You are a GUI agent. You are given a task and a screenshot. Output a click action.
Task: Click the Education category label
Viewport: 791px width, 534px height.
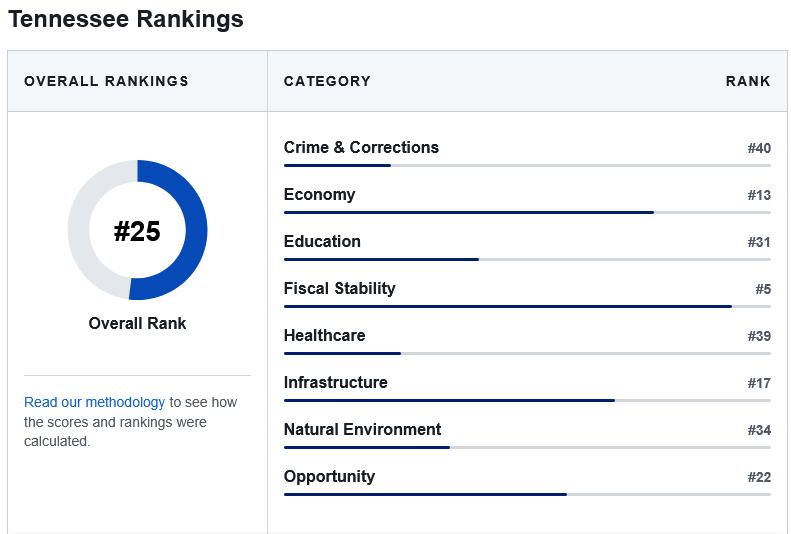322,241
